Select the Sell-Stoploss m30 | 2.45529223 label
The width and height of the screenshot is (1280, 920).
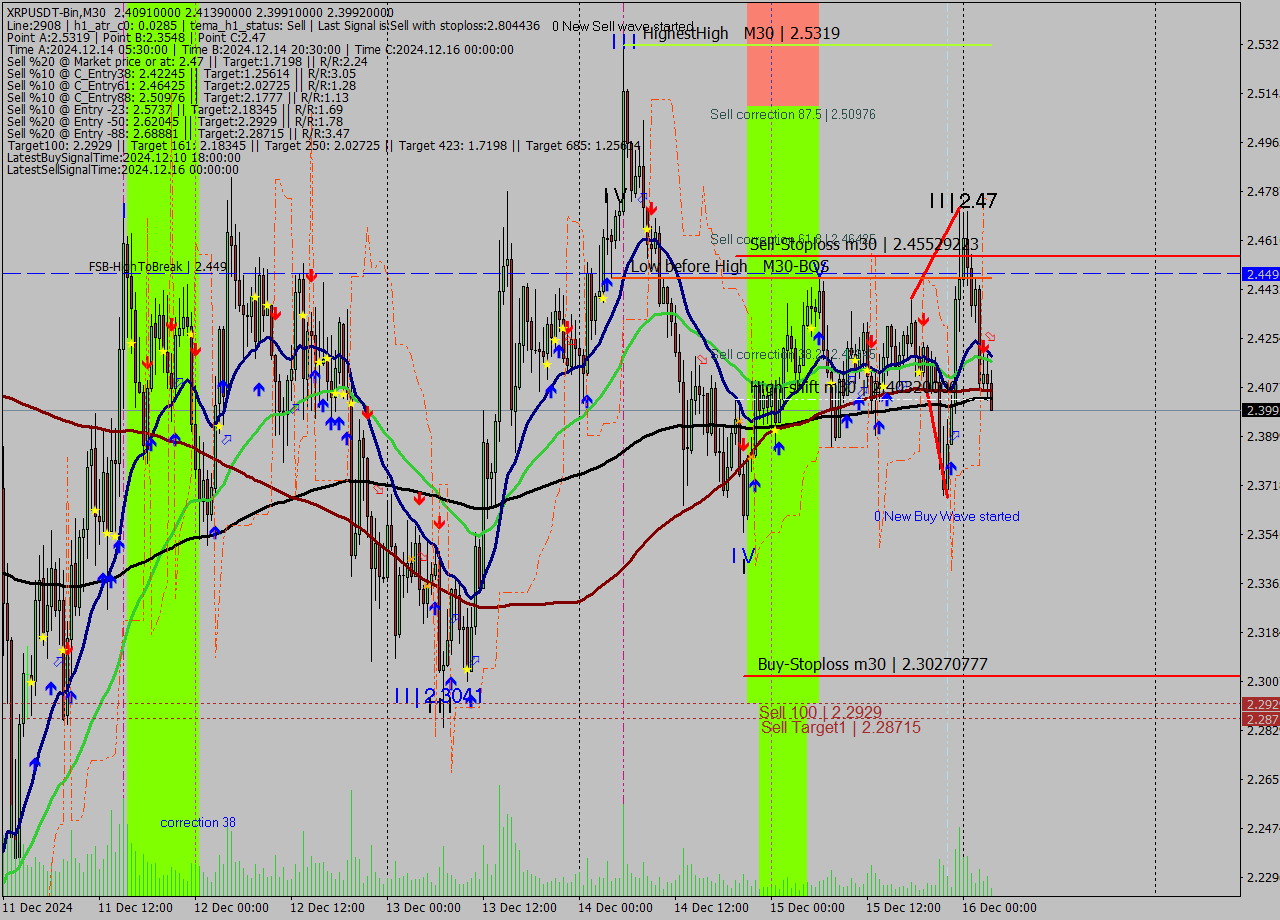click(864, 244)
